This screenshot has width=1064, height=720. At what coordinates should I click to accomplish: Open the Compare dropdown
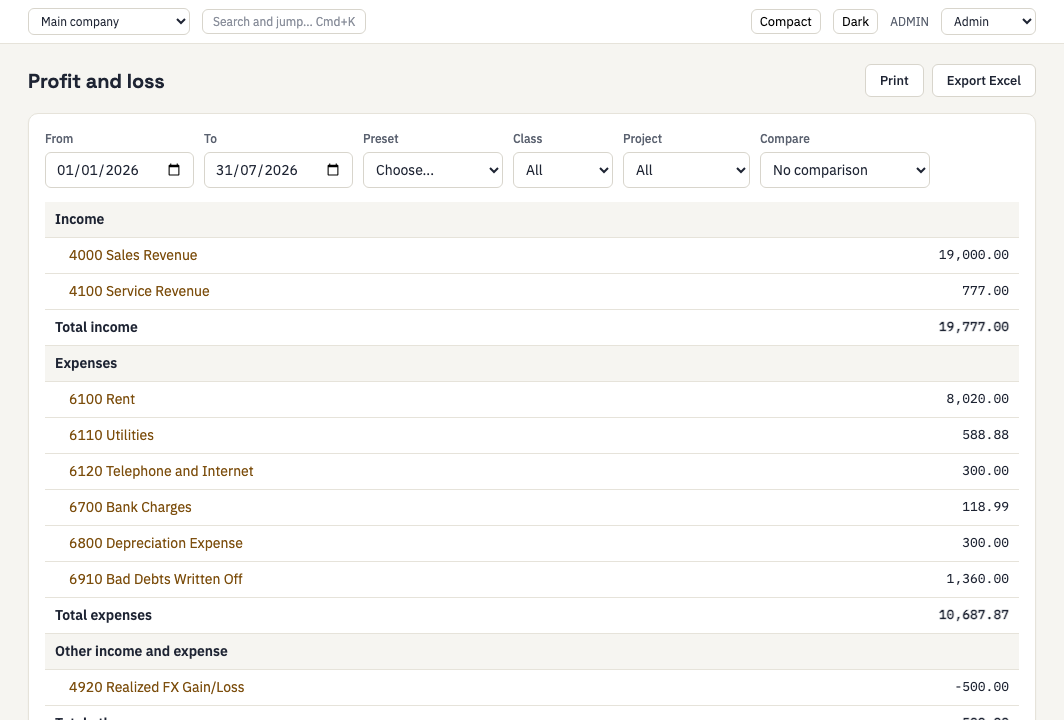pyautogui.click(x=845, y=170)
